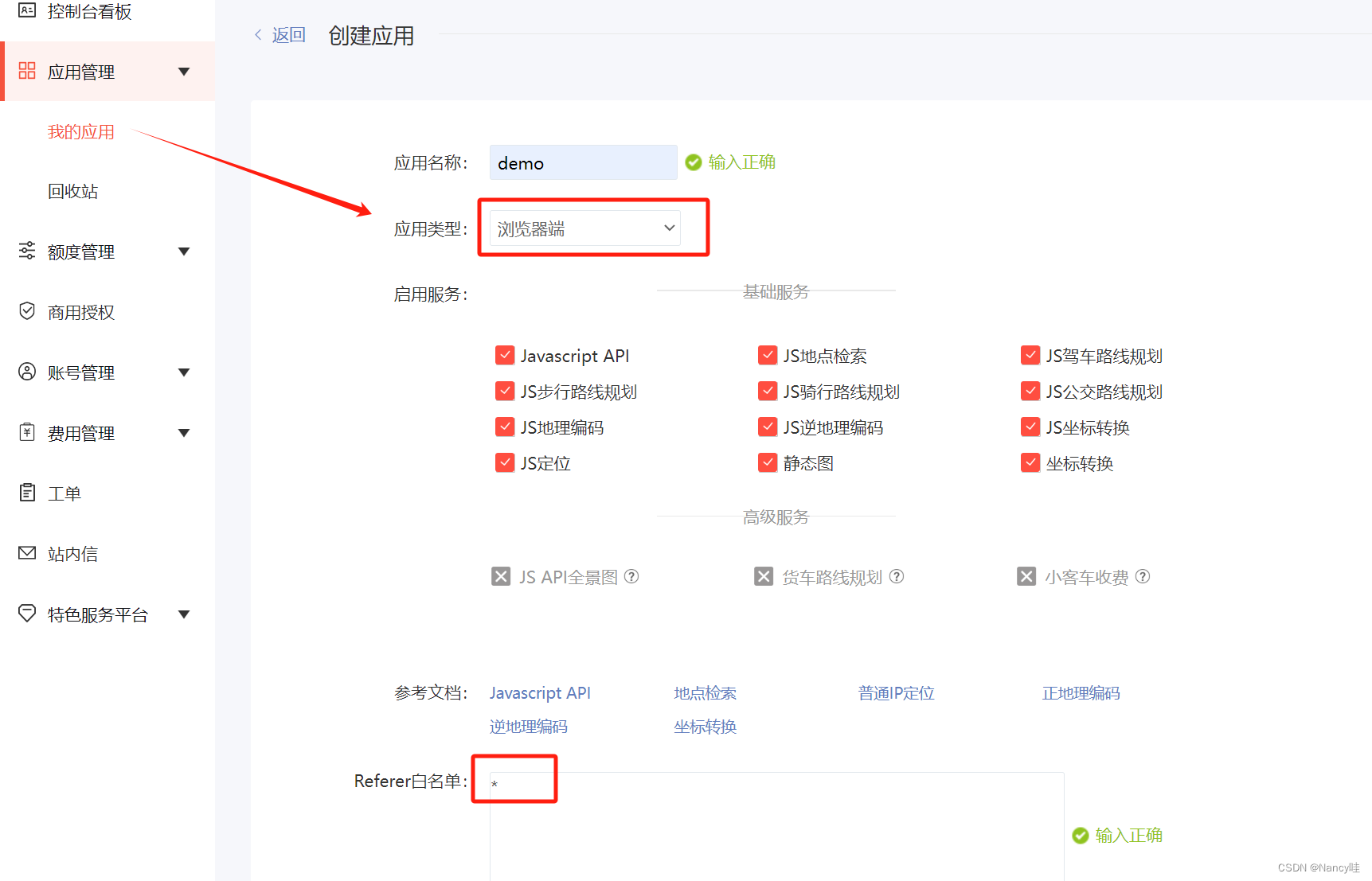Click the 费用管理 yen document icon
Viewport: 1372px width, 881px height.
coord(27,432)
